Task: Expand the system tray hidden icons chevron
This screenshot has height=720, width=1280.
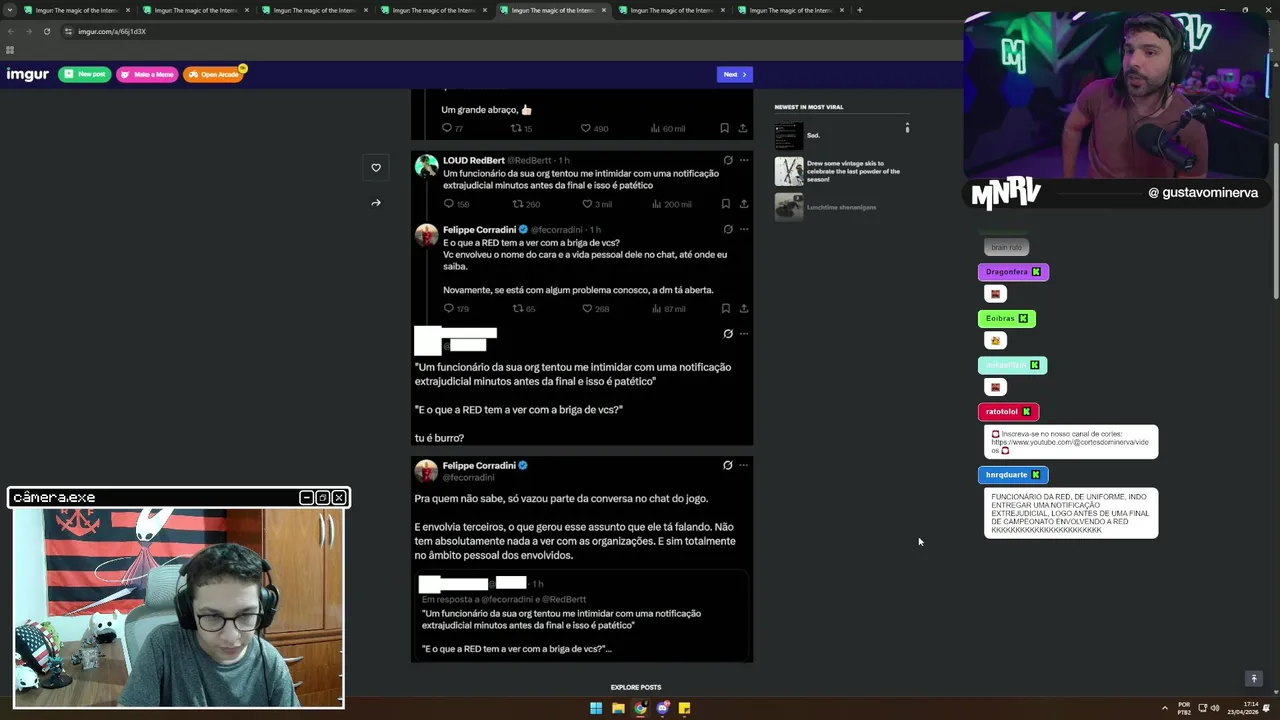Action: click(x=1164, y=708)
